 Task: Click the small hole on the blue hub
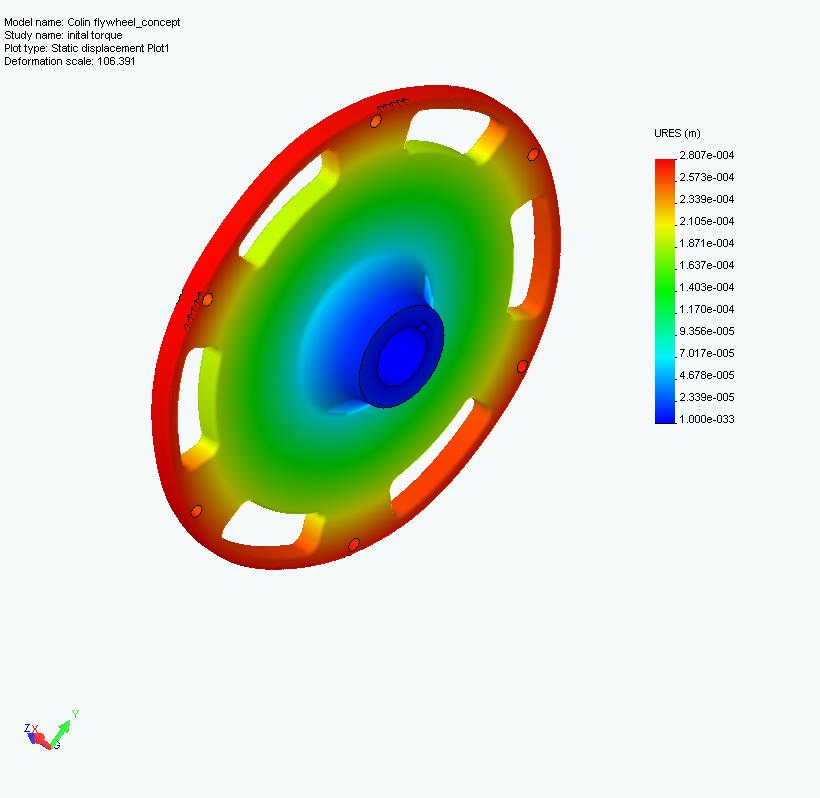tap(424, 327)
